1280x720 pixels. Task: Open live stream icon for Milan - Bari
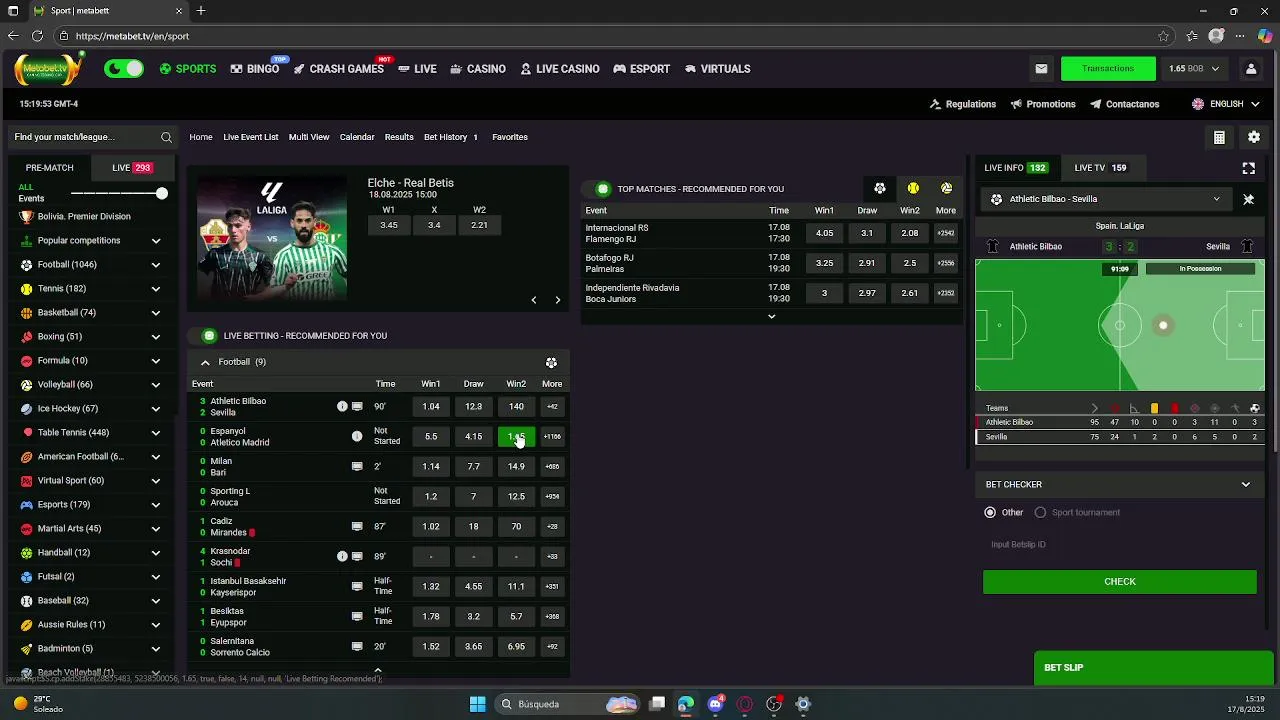coord(357,466)
